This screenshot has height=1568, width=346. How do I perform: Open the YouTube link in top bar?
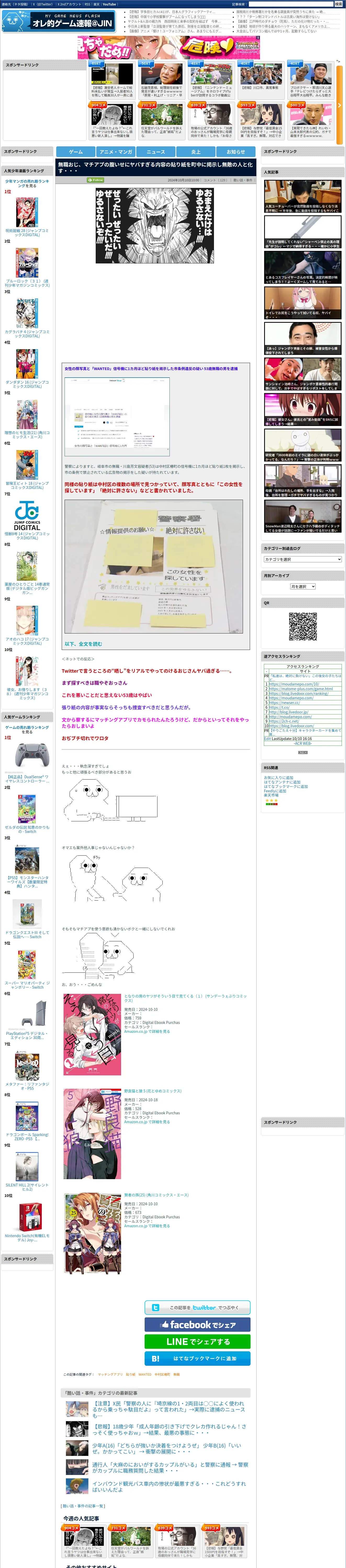(x=109, y=4)
